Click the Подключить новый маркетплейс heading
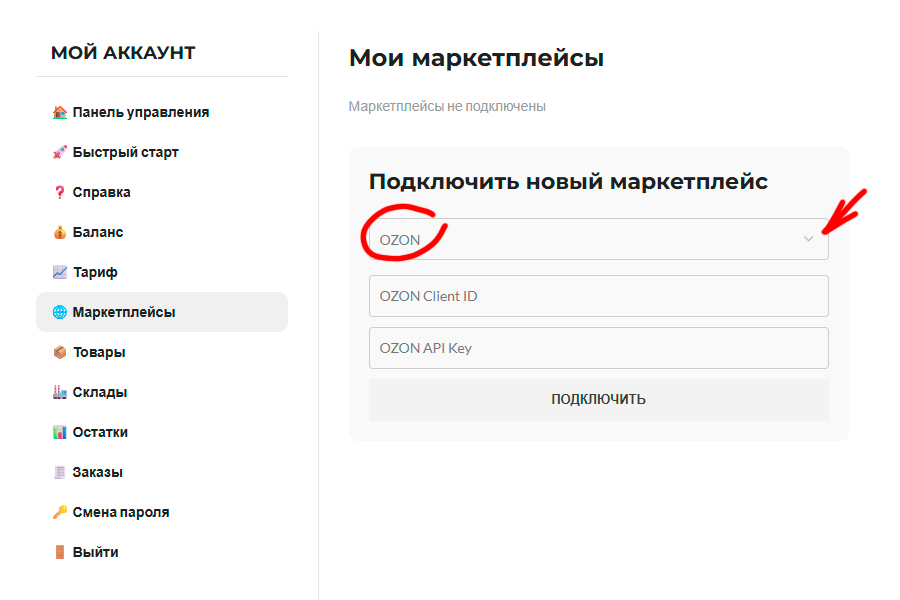The width and height of the screenshot is (900, 600). [x=568, y=181]
